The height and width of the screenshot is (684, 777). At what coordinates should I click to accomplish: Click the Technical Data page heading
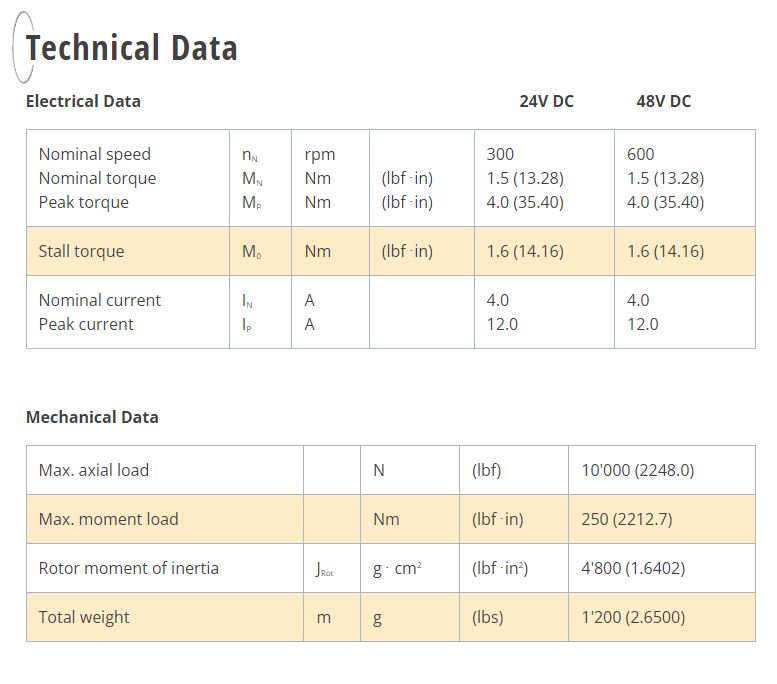tap(131, 48)
